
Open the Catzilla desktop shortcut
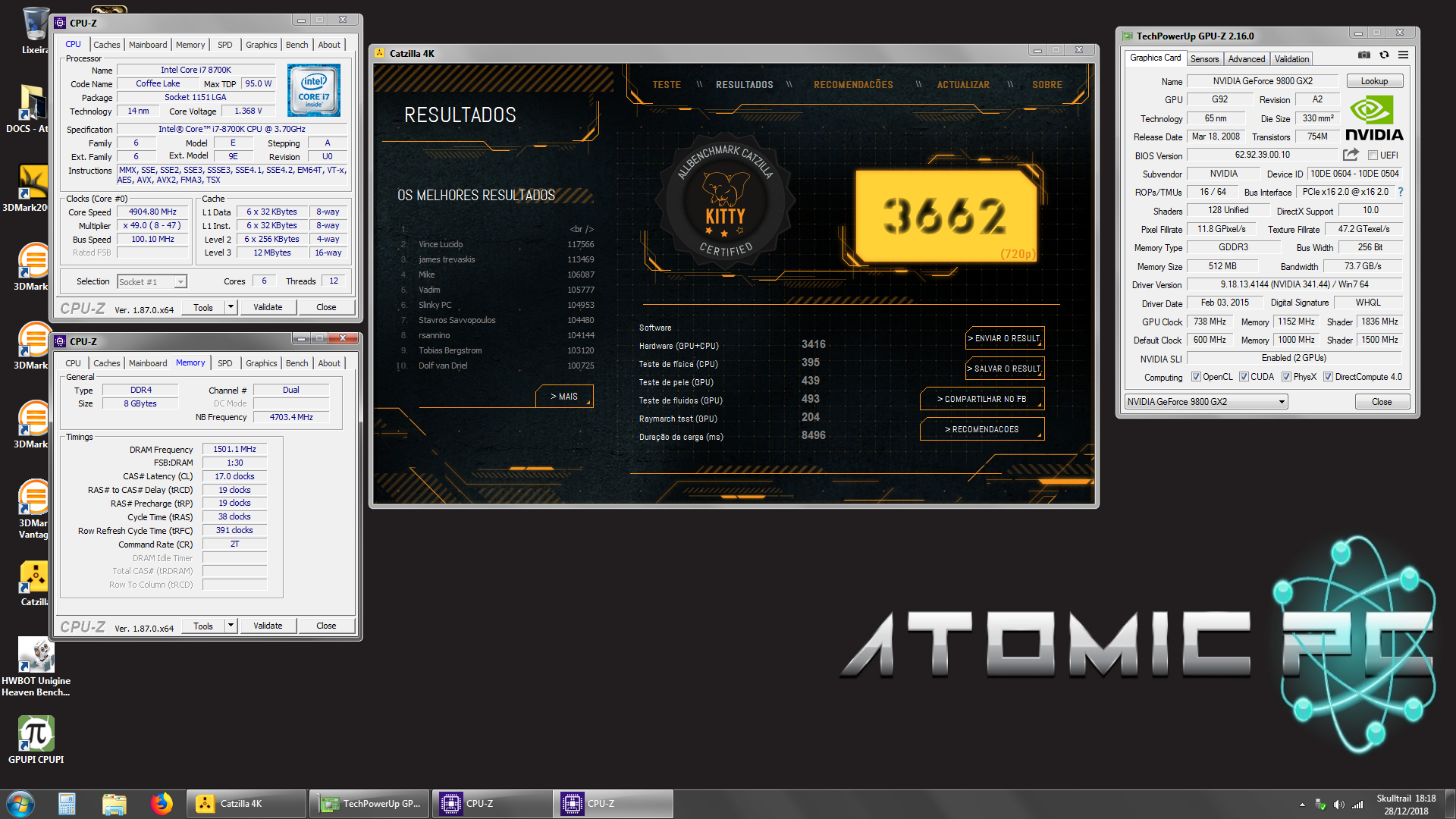[x=33, y=584]
